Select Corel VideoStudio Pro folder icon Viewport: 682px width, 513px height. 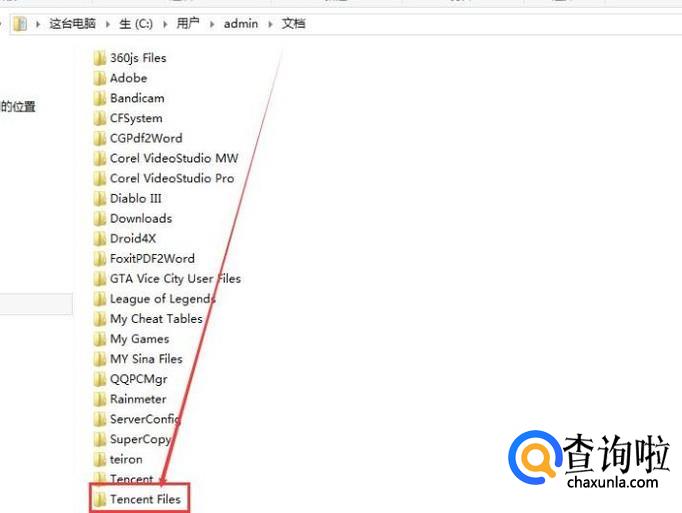tap(100, 178)
